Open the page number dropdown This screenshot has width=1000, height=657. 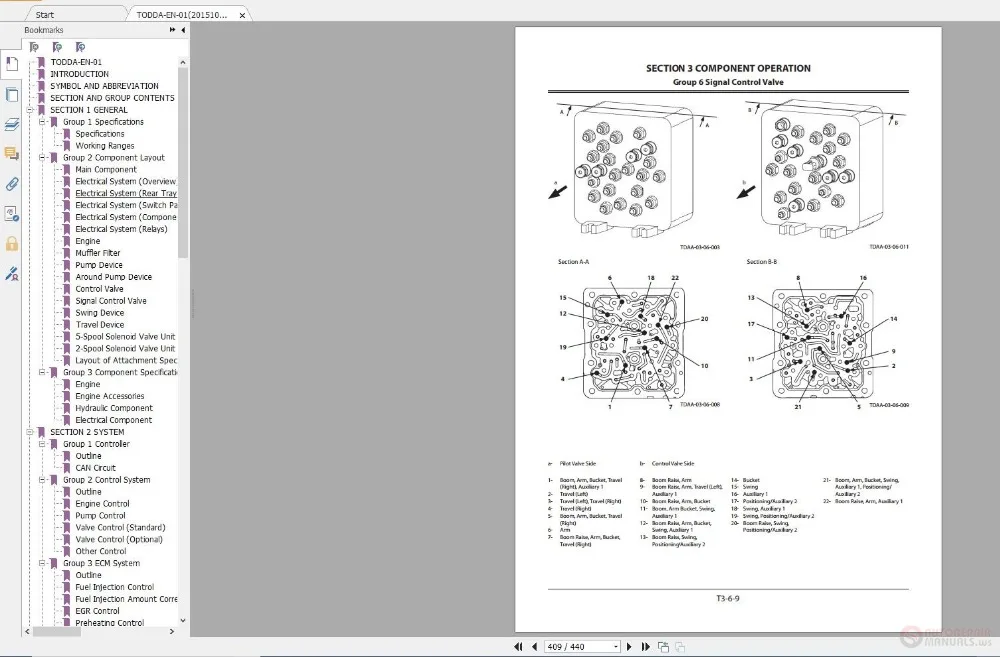point(615,647)
